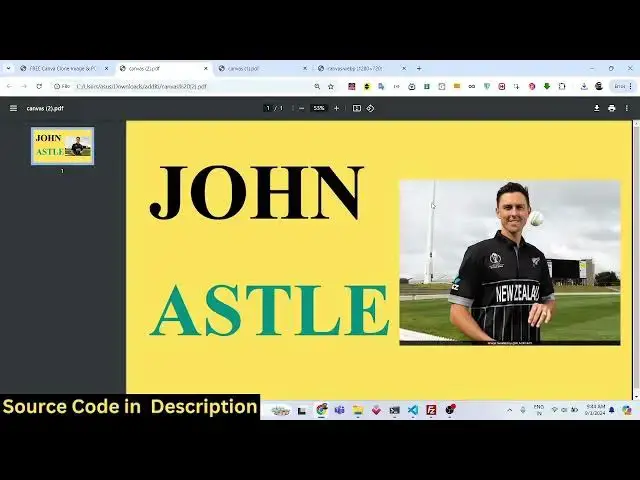Rotate the PDF counterclockwise

[x=370, y=108]
